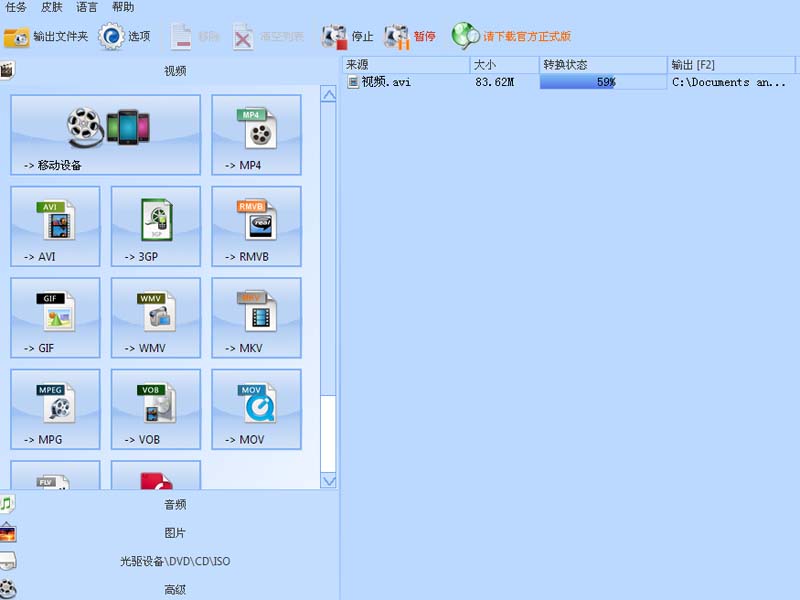Screen dimensions: 800x600
Task: Open the 语言 language menu
Action: (85, 7)
